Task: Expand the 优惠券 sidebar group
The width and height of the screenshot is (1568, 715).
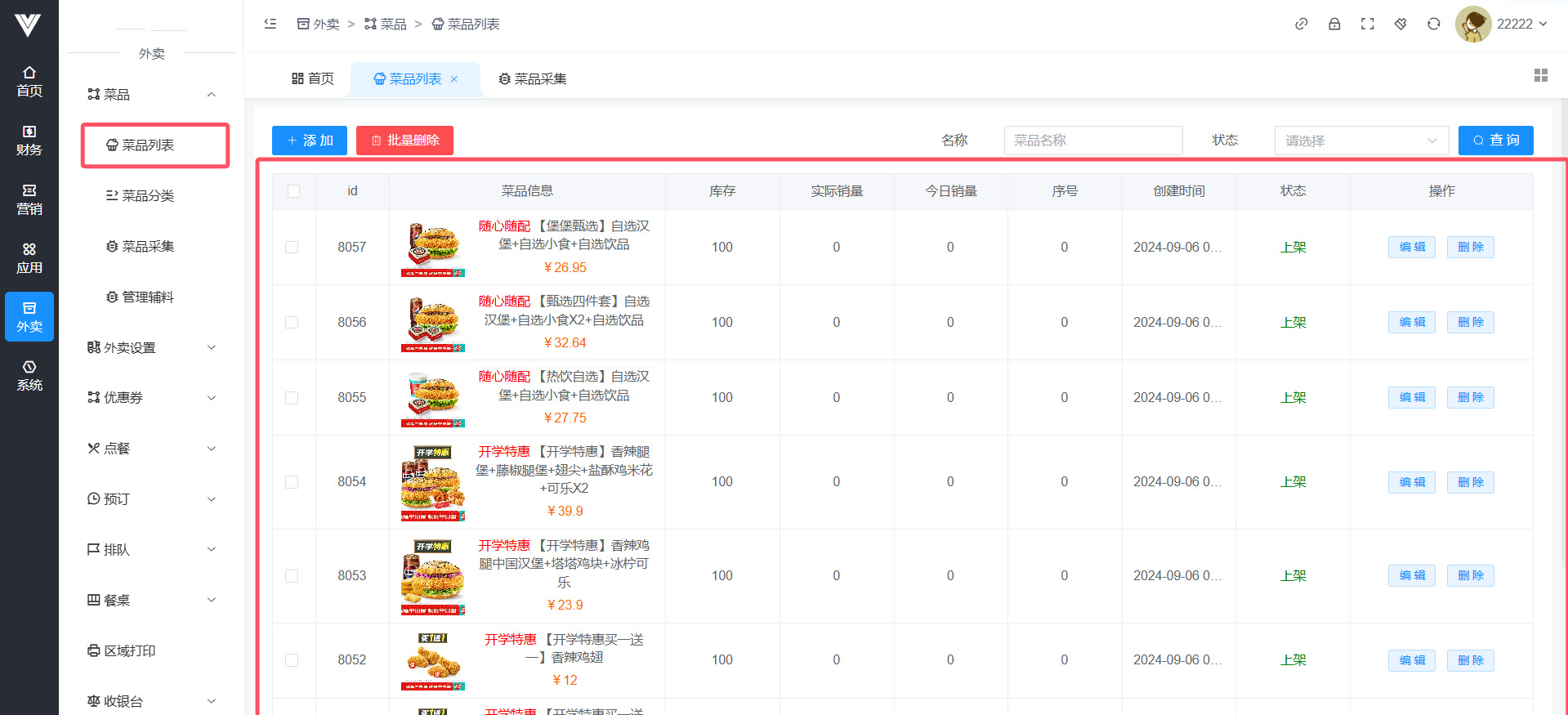Action: coord(152,398)
